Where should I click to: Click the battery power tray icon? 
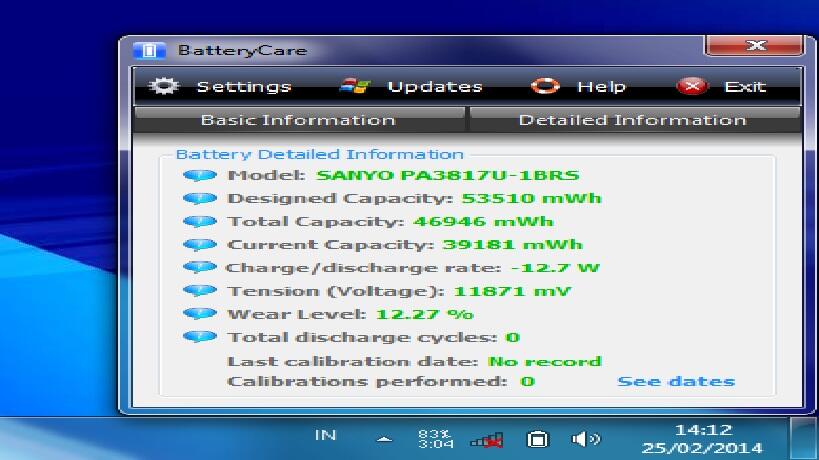point(537,440)
